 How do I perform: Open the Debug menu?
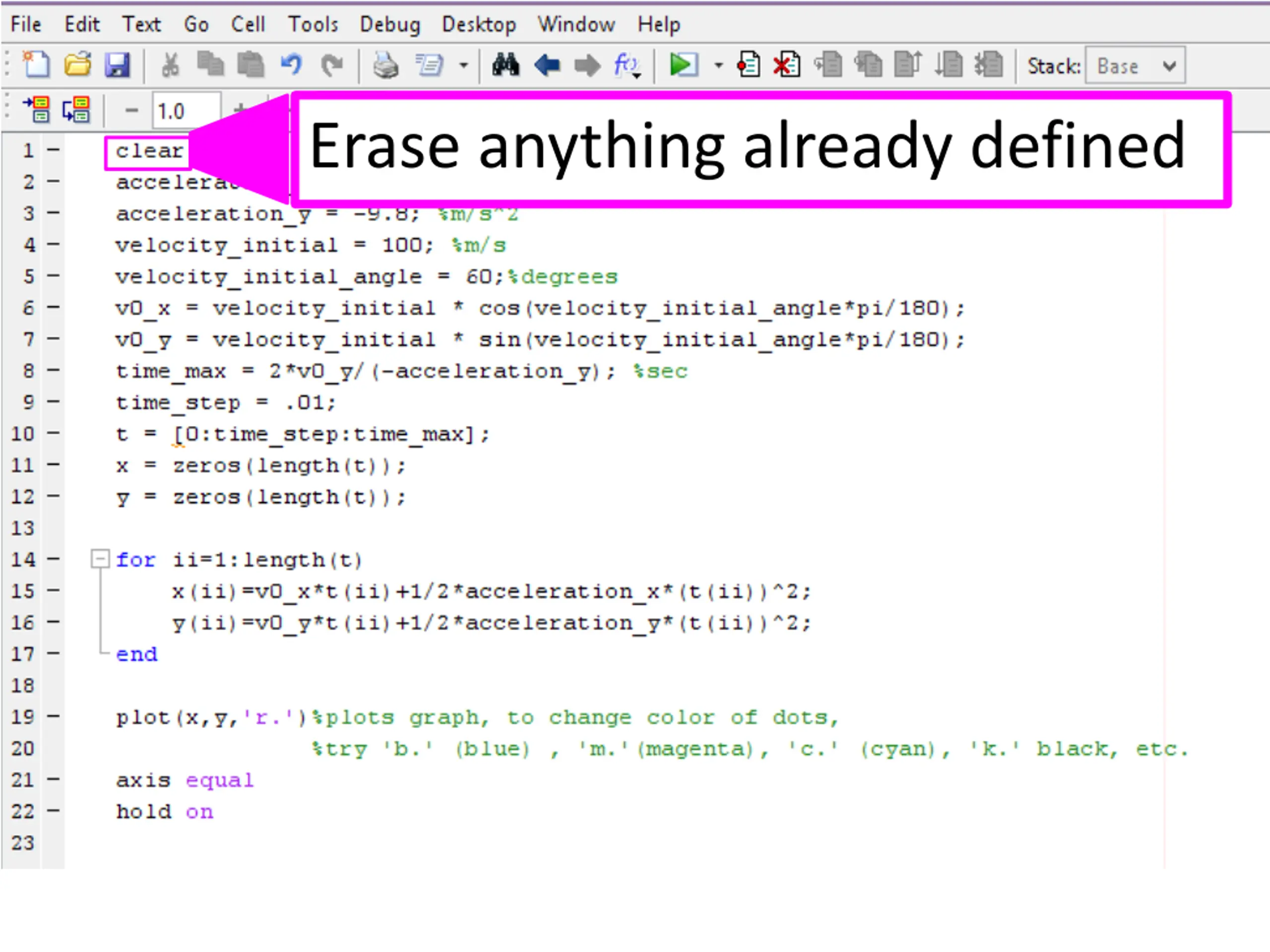tap(390, 25)
